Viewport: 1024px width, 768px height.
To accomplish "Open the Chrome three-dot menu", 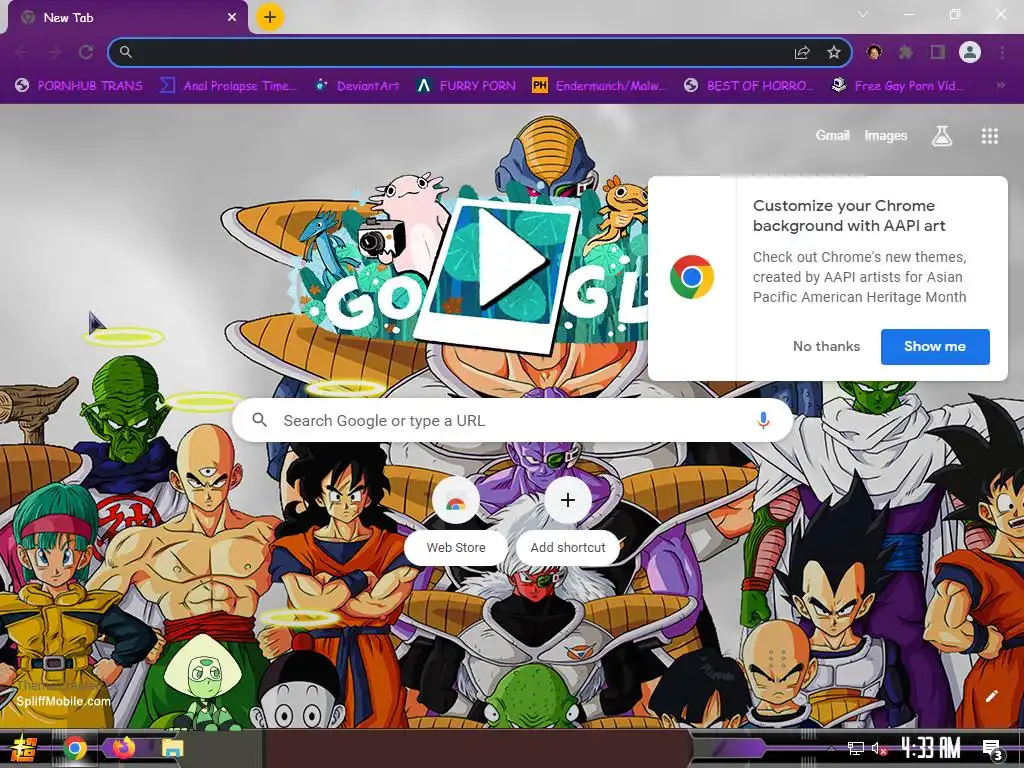I will 1002,52.
